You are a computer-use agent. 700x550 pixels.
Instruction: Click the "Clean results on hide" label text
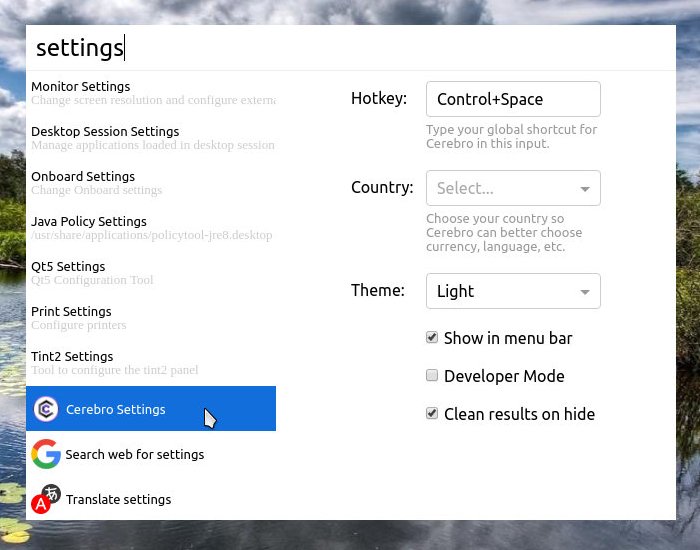click(x=519, y=414)
